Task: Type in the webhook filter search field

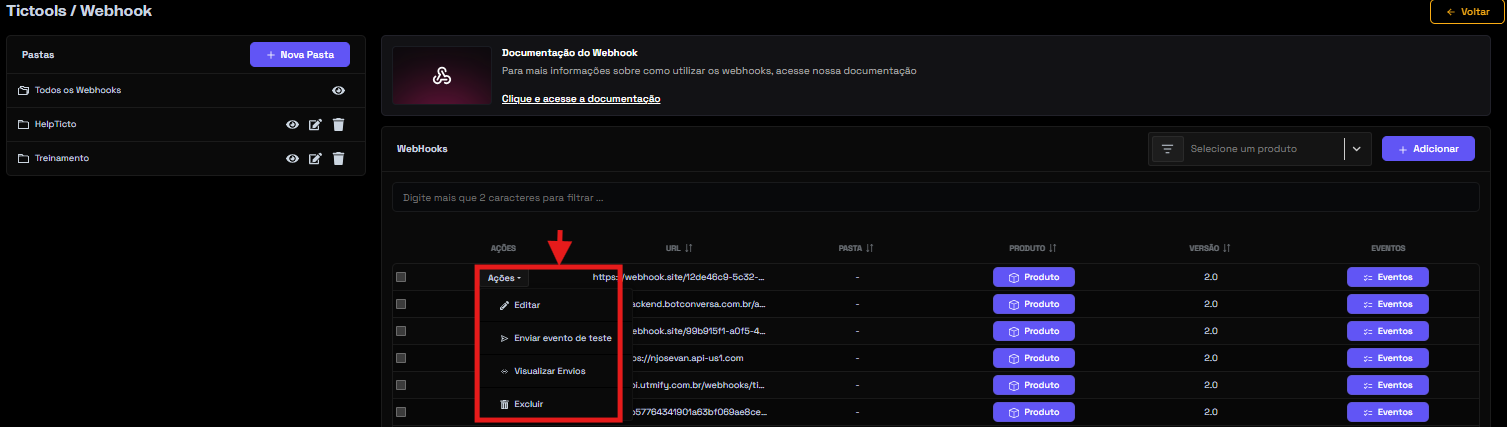Action: point(935,198)
